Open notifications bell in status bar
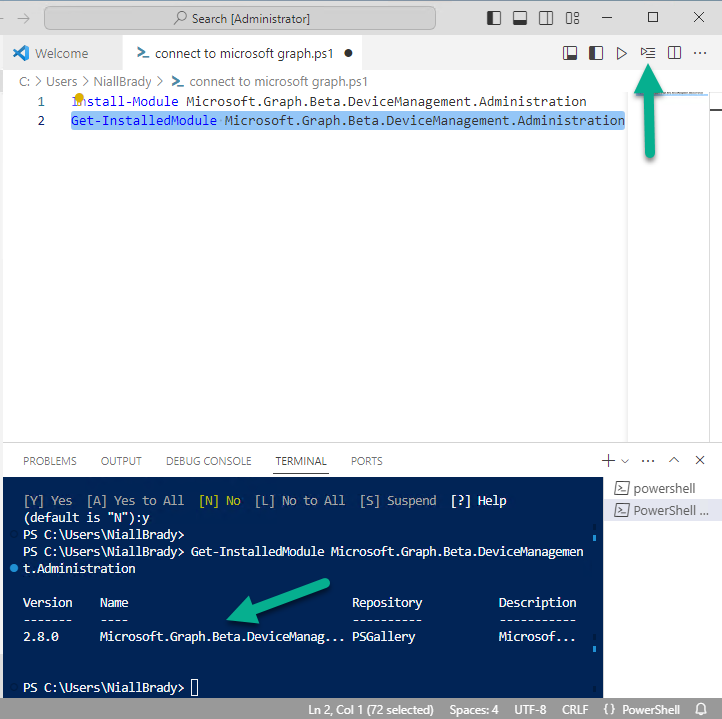This screenshot has height=719, width=722. [701, 709]
